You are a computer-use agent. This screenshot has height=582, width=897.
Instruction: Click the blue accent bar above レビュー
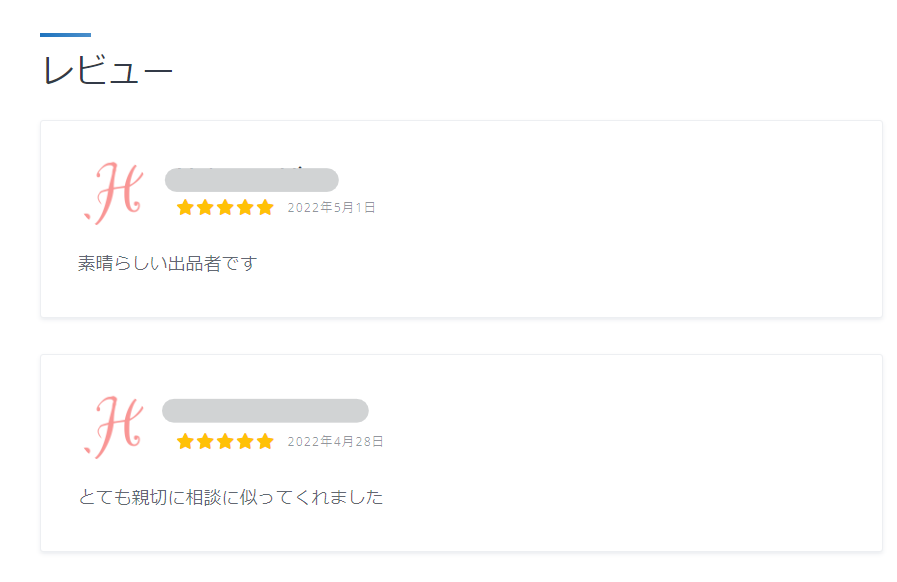(x=65, y=35)
